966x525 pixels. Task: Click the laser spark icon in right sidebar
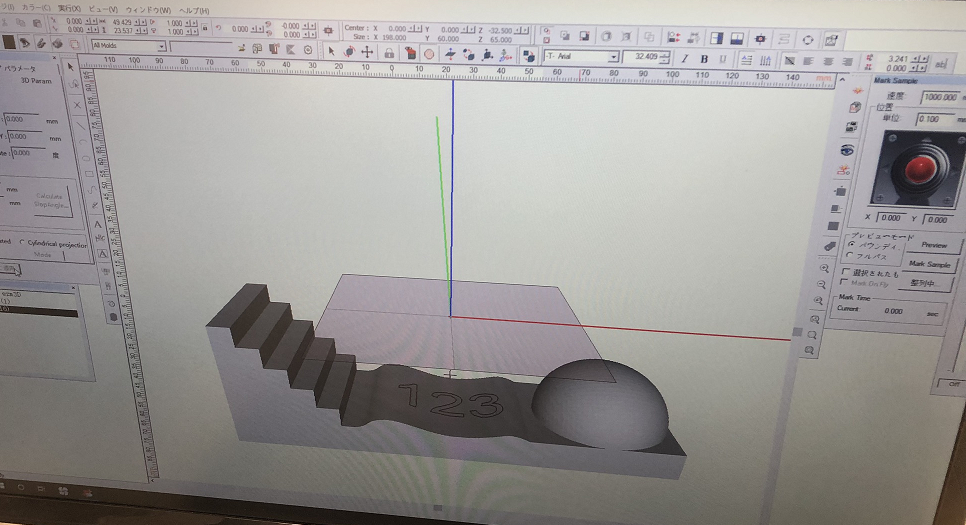pos(857,91)
